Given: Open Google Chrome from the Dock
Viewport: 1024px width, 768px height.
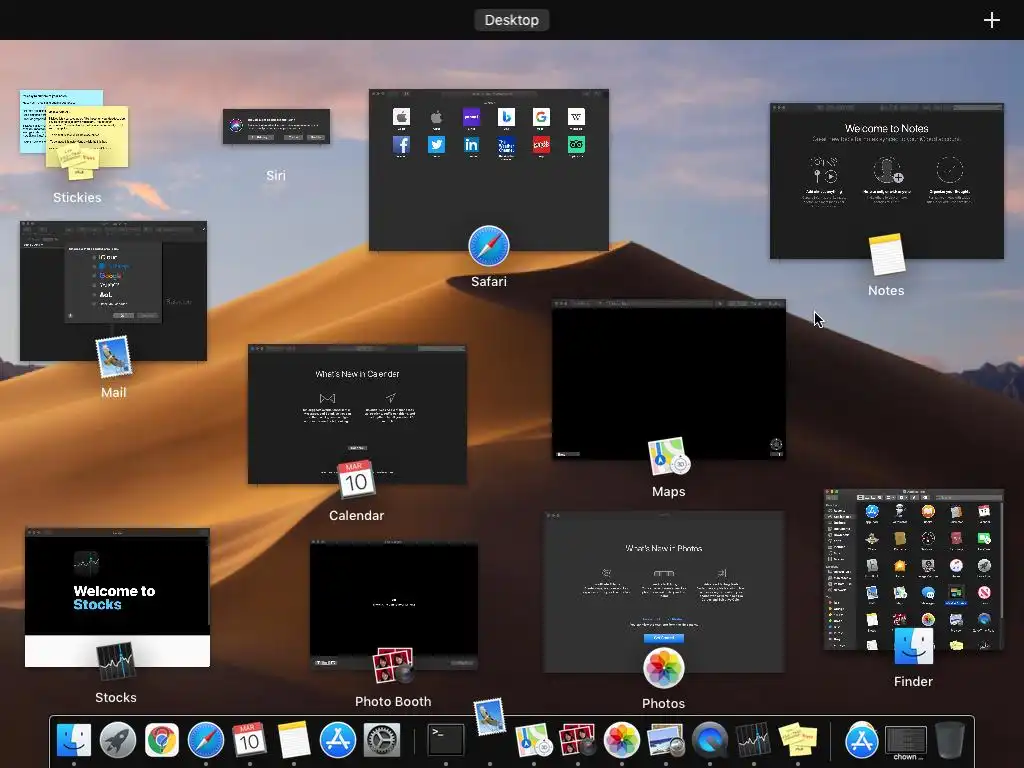Looking at the screenshot, I should pos(161,740).
